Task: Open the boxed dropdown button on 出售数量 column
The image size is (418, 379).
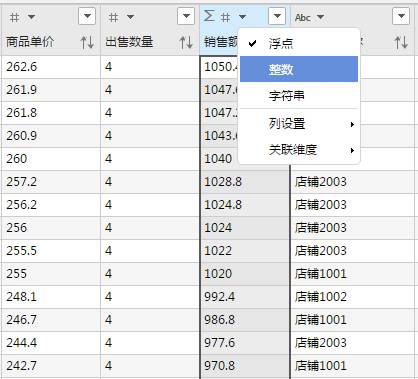Action: tap(186, 16)
